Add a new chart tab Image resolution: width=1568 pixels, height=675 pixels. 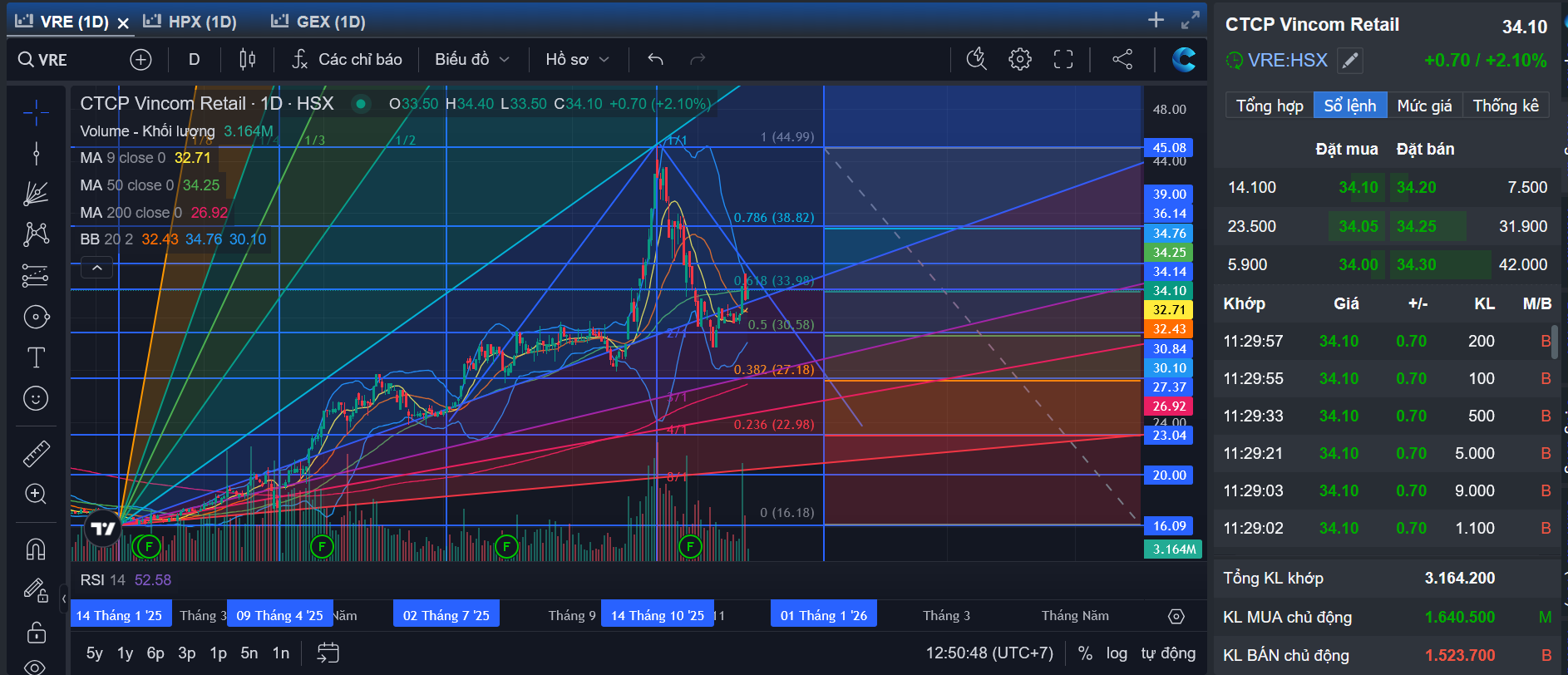click(1156, 20)
